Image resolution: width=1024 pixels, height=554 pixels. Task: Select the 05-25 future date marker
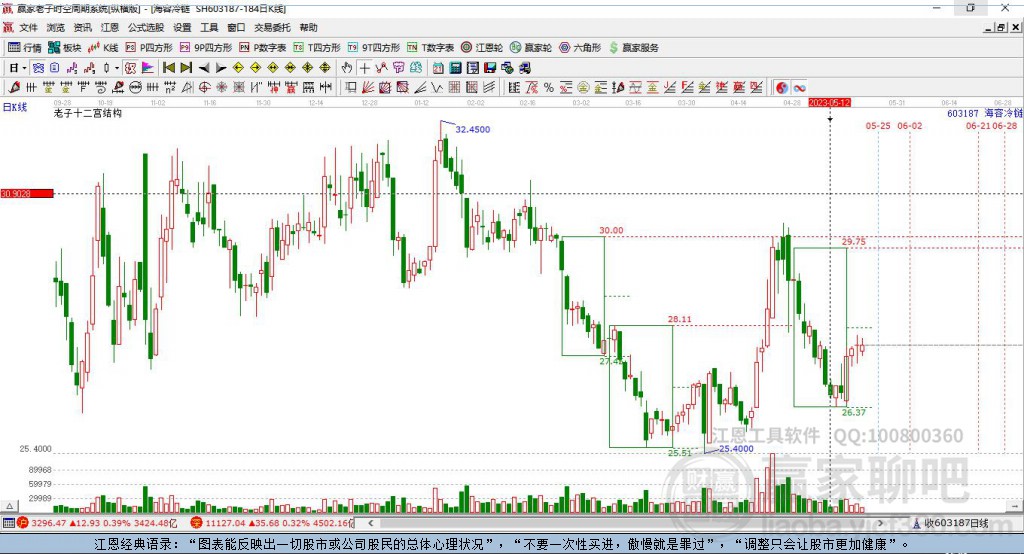tap(878, 125)
